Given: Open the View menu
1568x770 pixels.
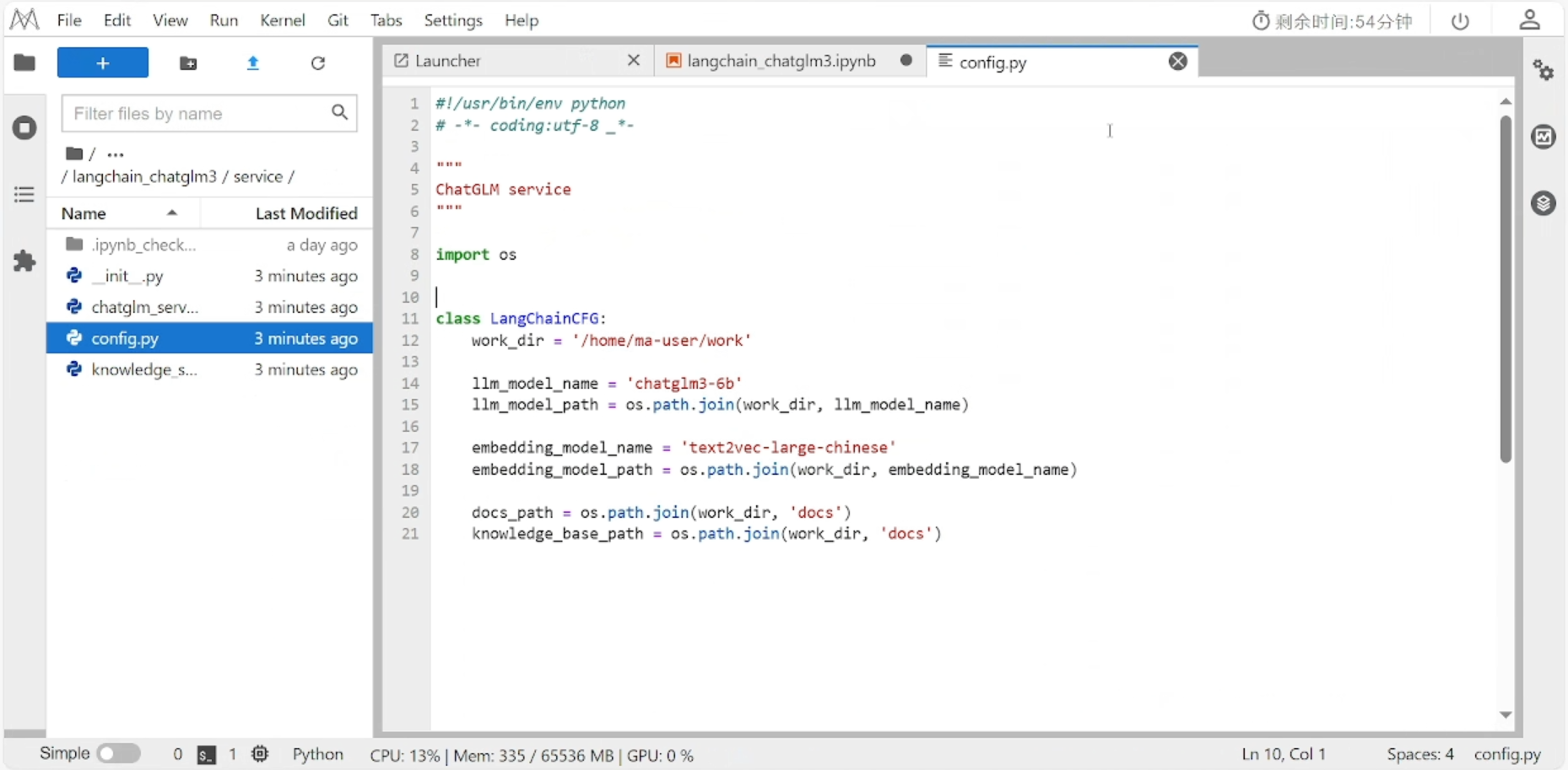Looking at the screenshot, I should [x=170, y=20].
